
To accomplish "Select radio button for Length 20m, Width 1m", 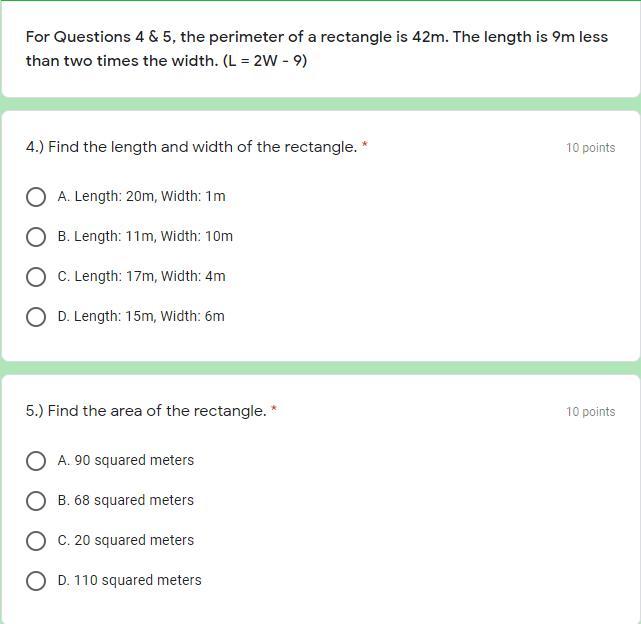I will click(36, 197).
